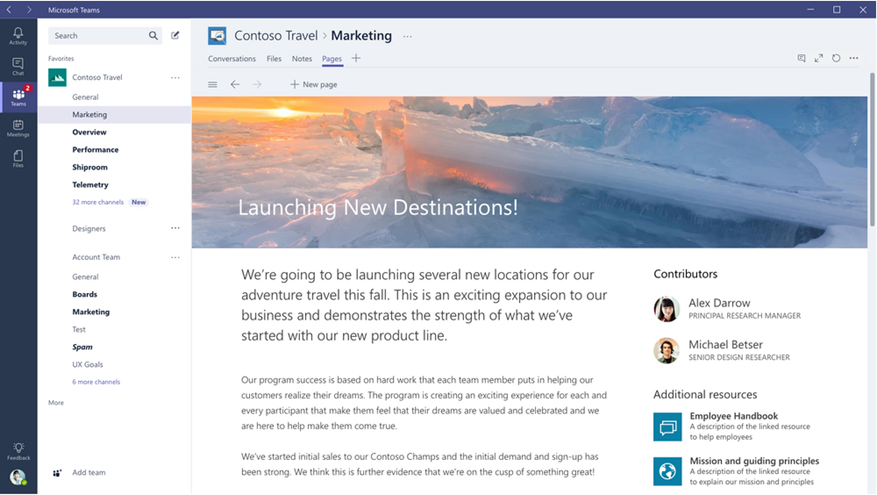Viewport: 877px width, 495px height.
Task: Open Marketing channel under Account Team
Action: point(91,312)
